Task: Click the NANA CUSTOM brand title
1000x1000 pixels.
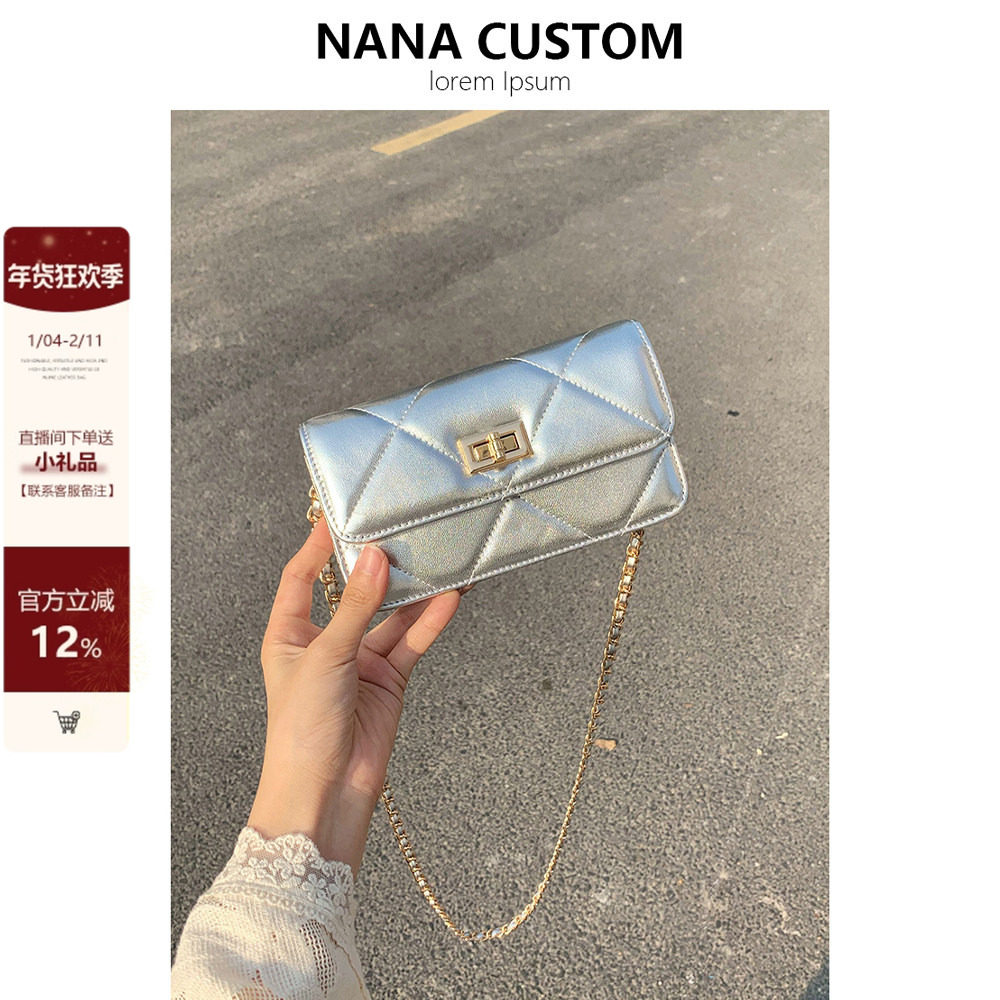Action: click(499, 41)
